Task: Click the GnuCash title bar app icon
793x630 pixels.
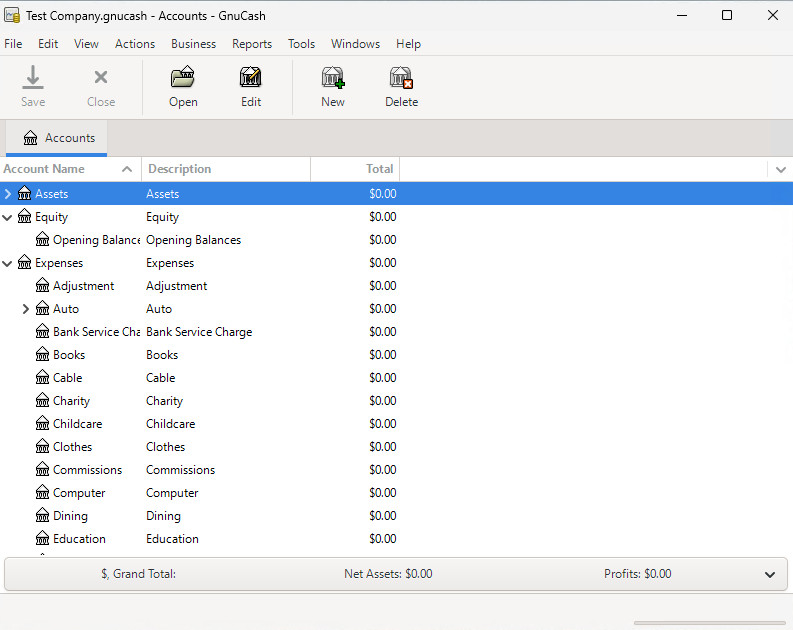Action: pos(12,15)
